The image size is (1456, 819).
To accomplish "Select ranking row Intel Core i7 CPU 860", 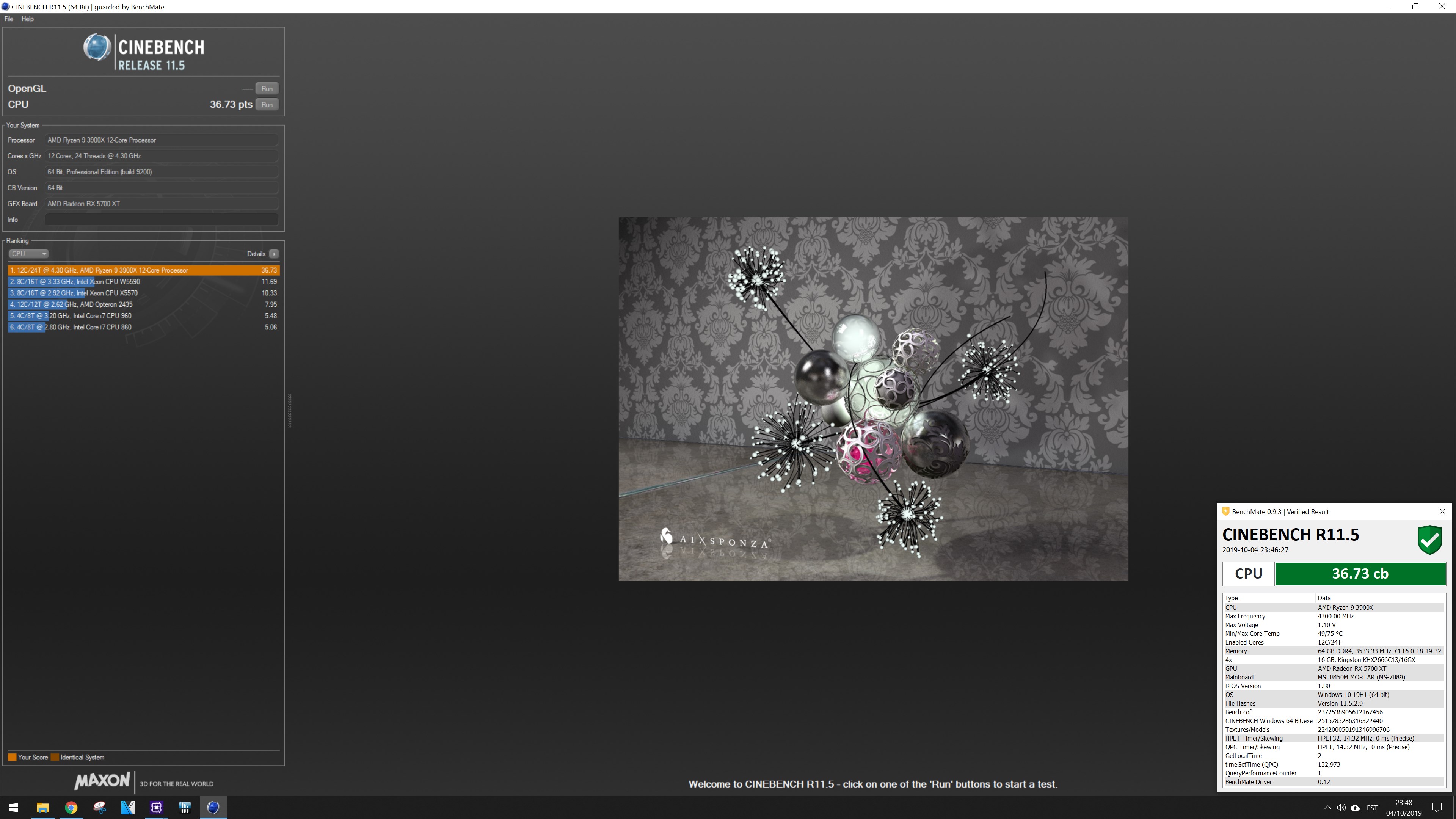I will point(144,327).
